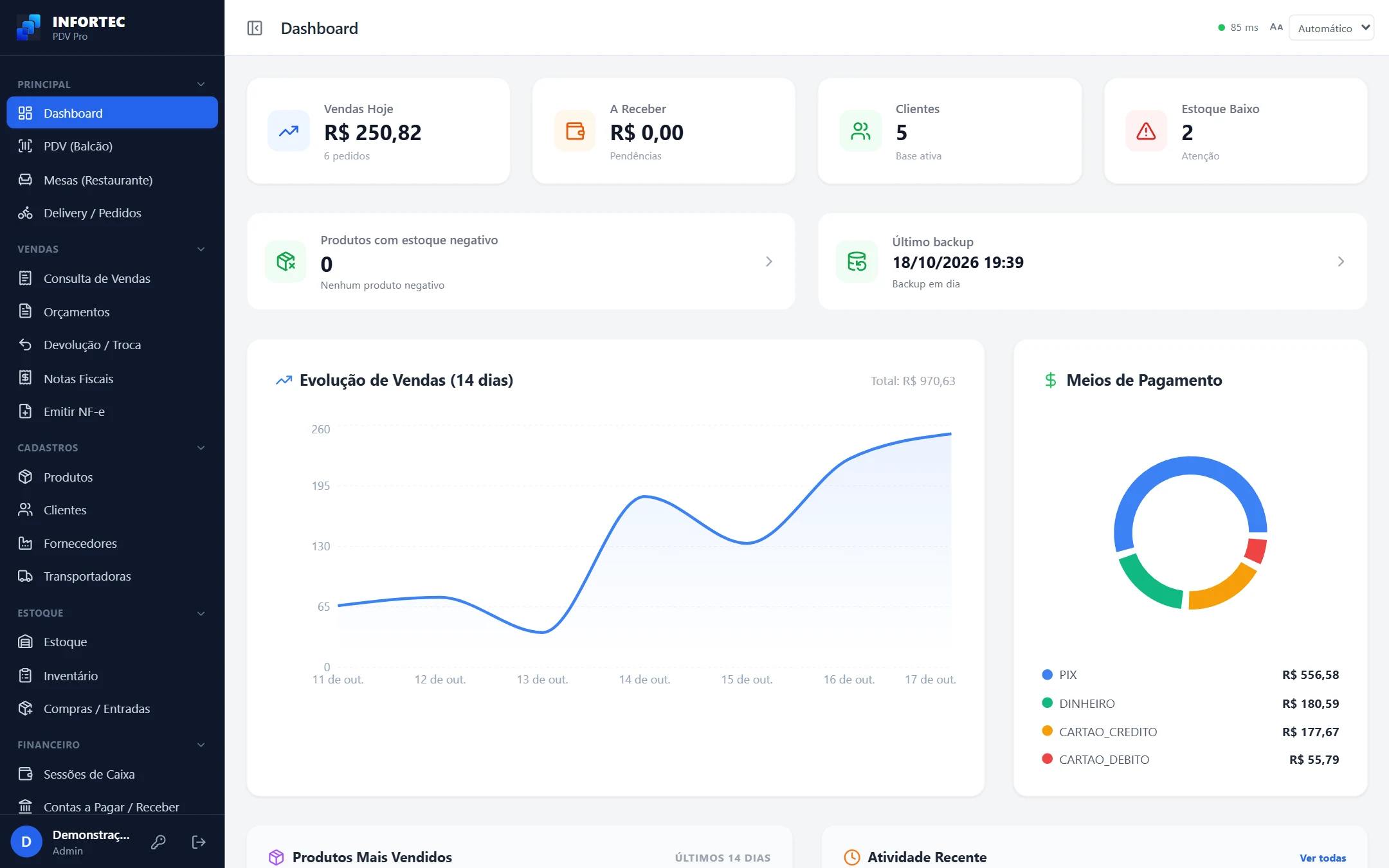Open Delivery / Pedidos page
The image size is (1389, 868).
point(112,213)
